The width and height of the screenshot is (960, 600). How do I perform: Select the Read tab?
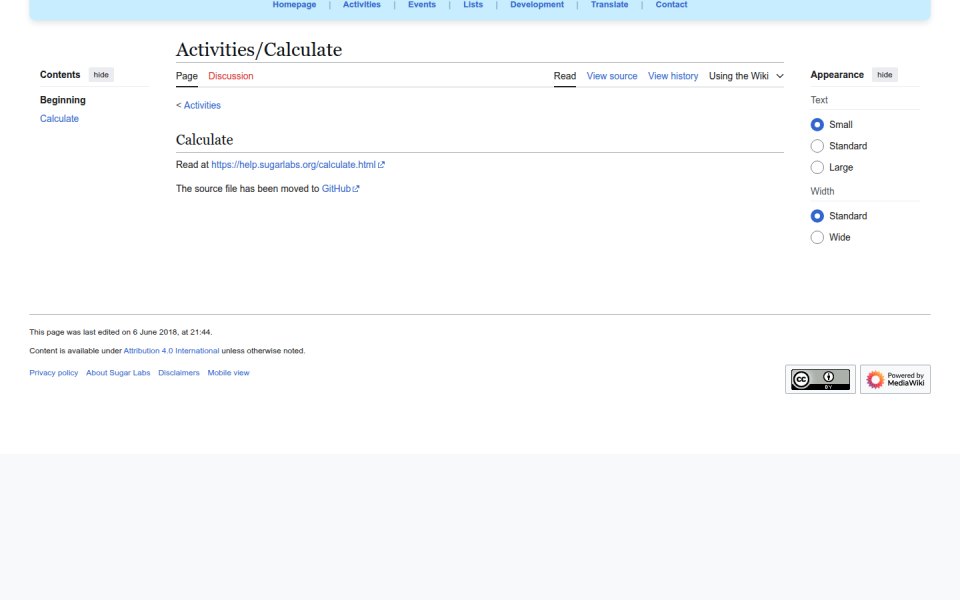coord(564,76)
